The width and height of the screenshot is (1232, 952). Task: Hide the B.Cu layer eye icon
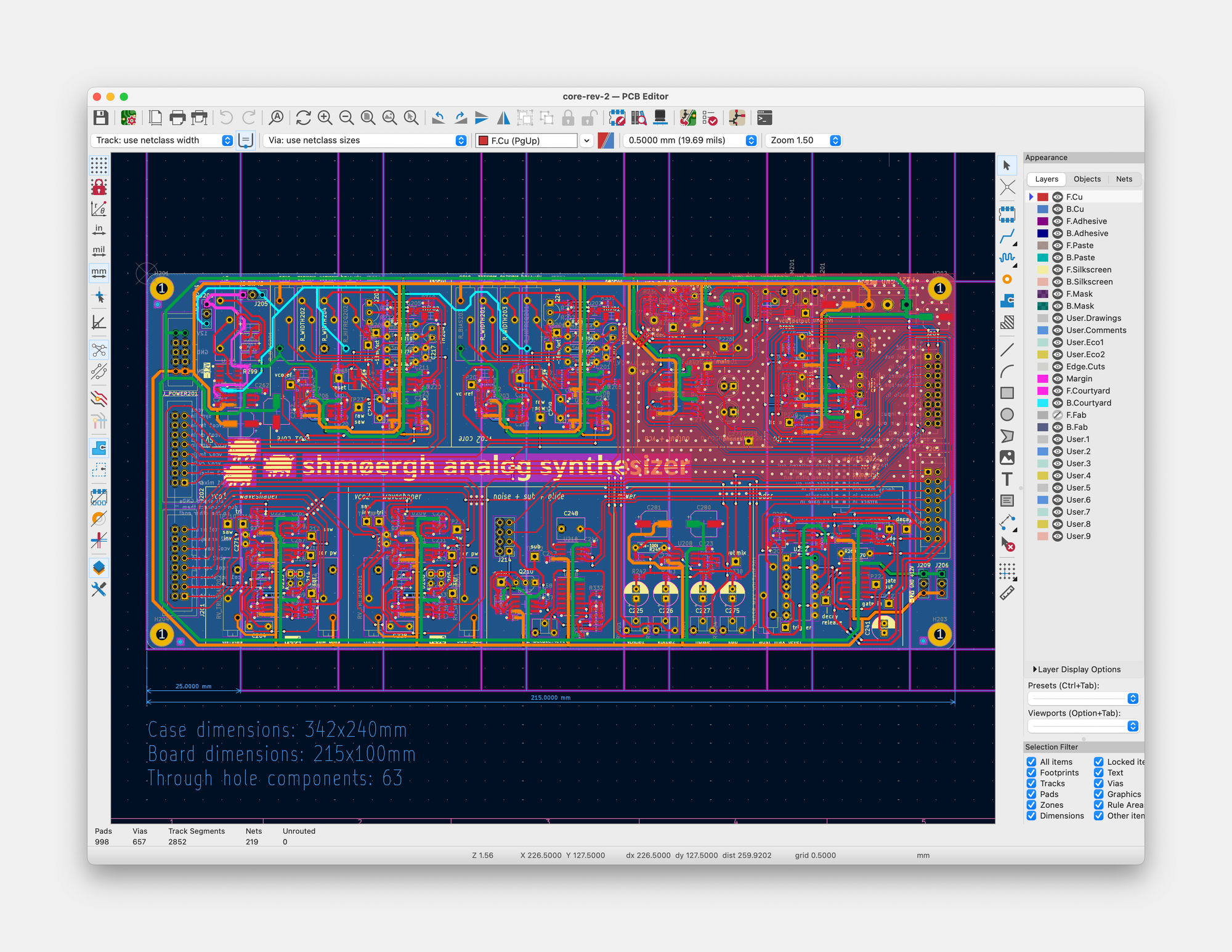pos(1058,209)
